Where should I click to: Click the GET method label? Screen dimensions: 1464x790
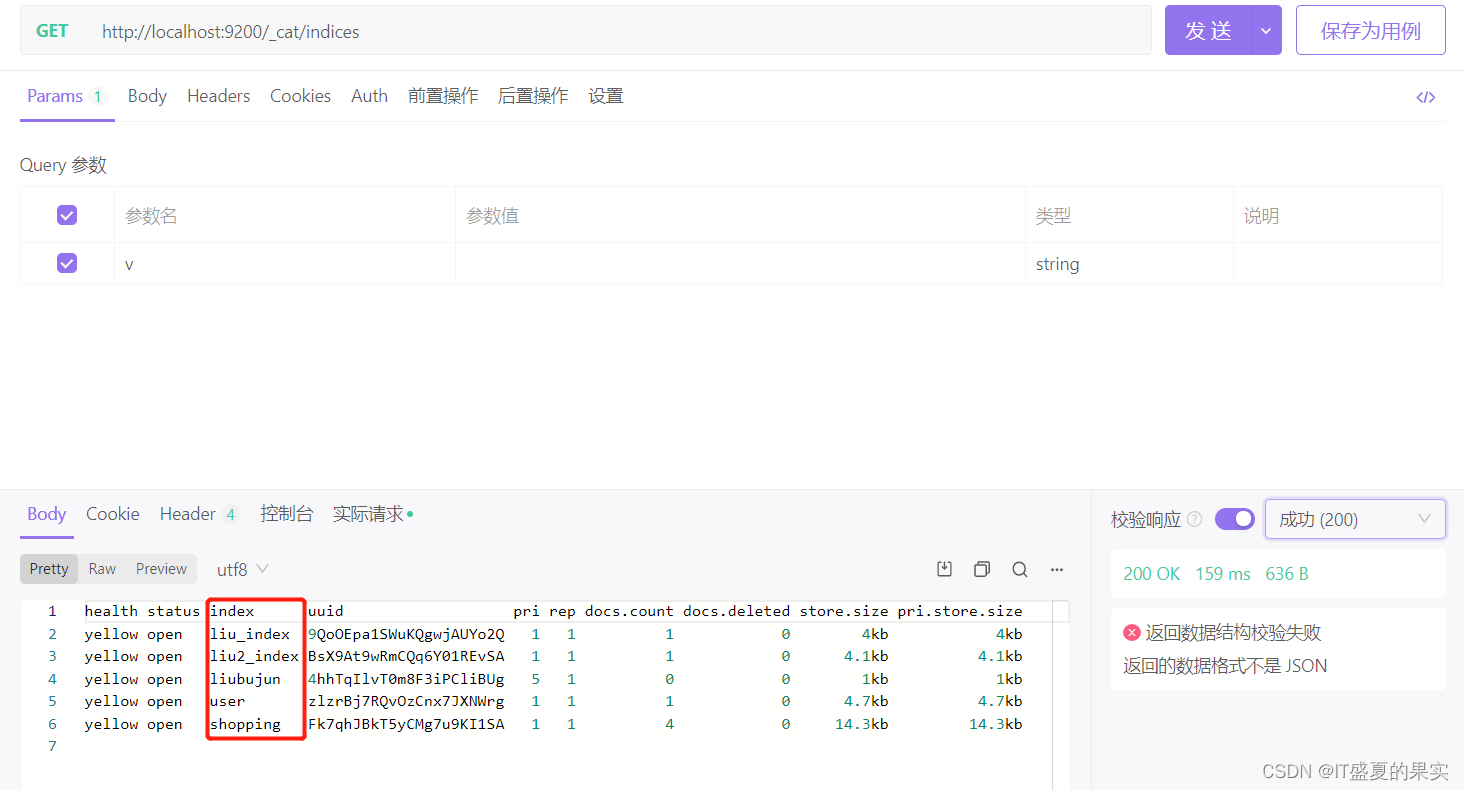(52, 30)
